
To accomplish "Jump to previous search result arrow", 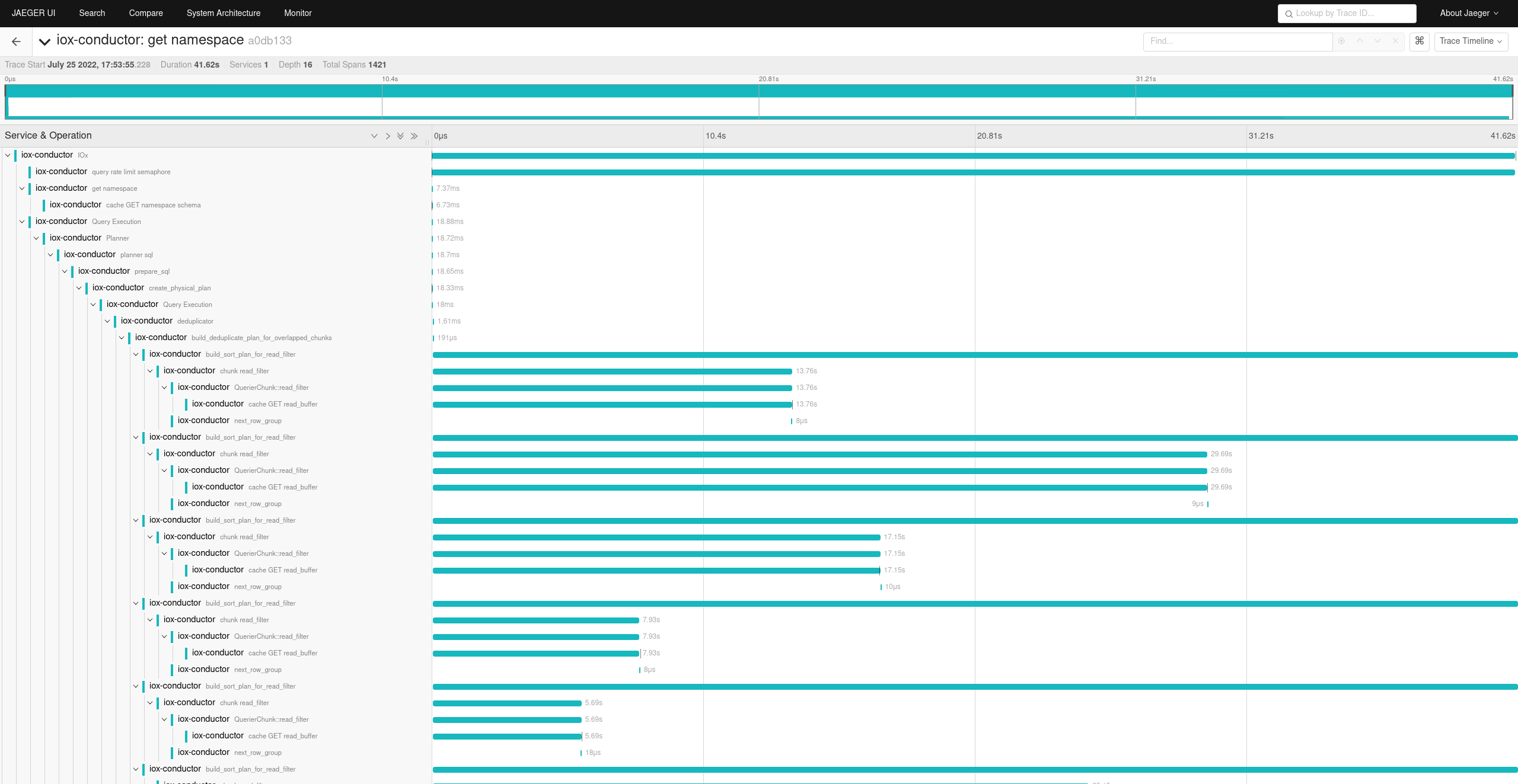I will 1360,41.
